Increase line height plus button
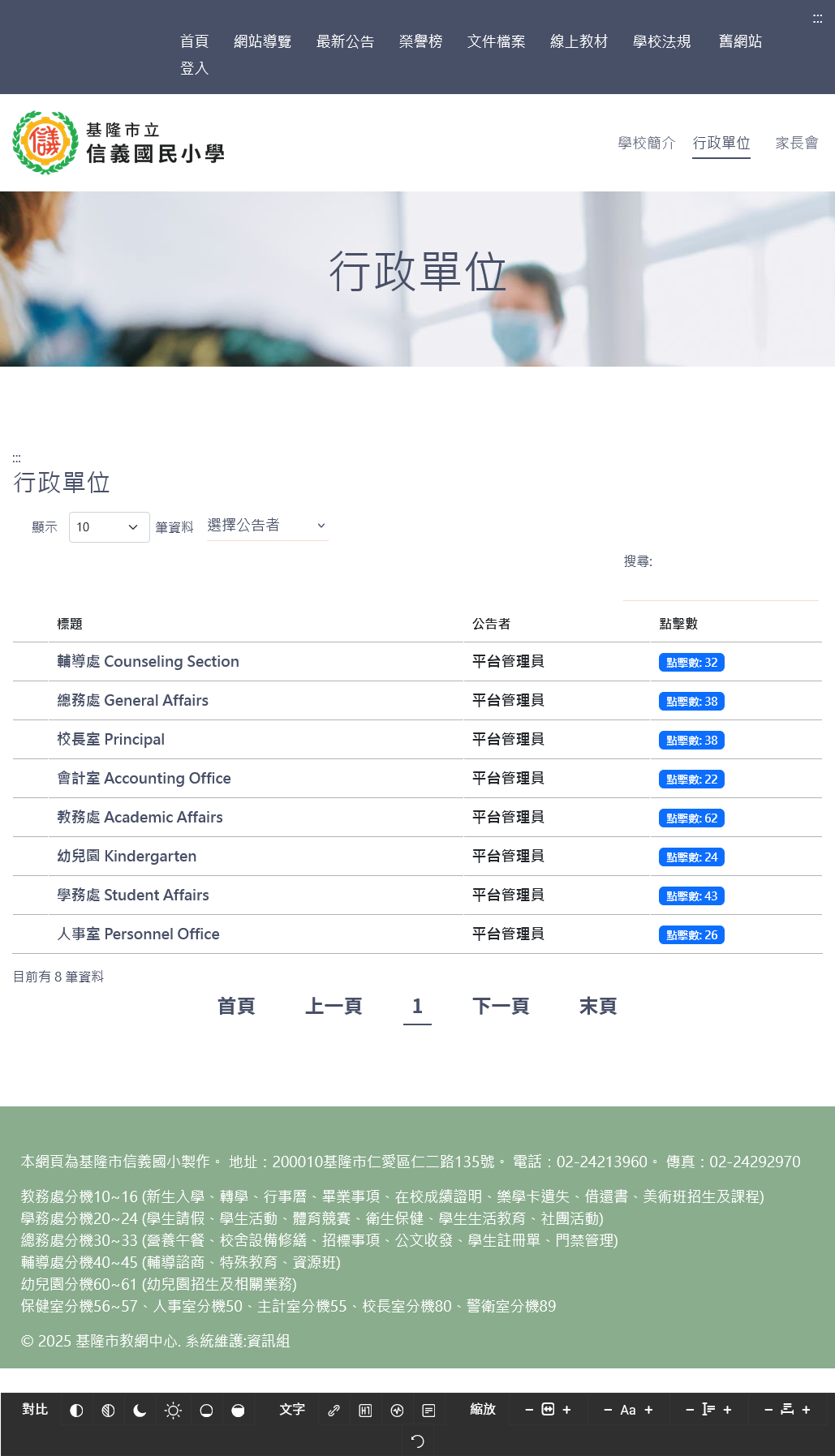The width and height of the screenshot is (835, 1456). click(727, 1410)
